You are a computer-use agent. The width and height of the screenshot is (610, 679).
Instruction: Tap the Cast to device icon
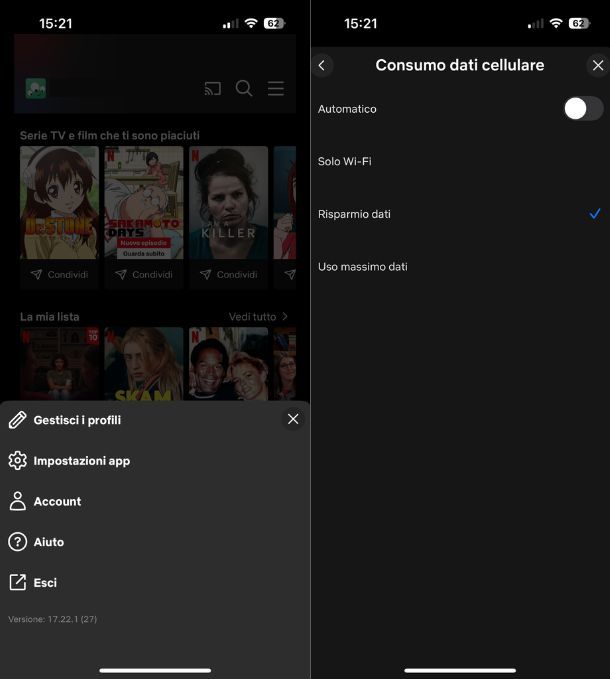[x=213, y=89]
